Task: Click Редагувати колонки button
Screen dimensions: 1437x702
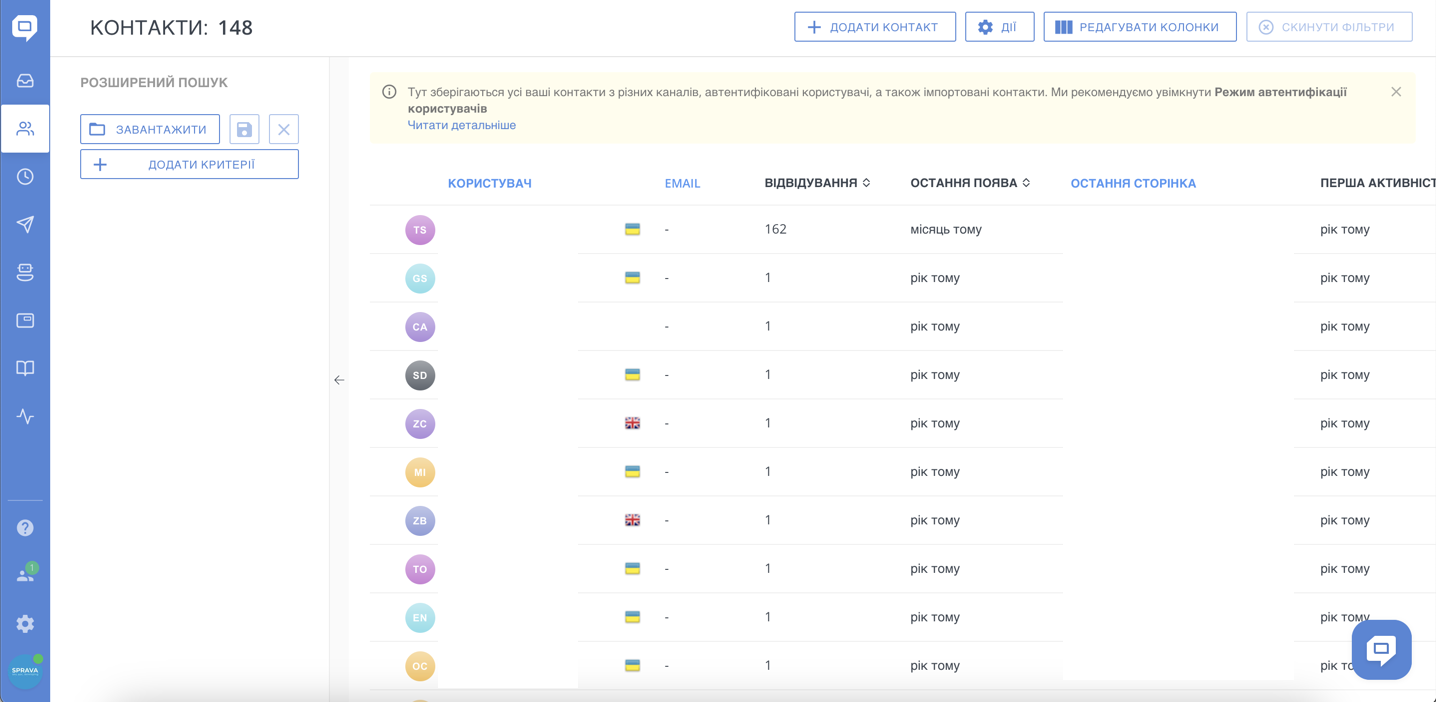Action: coord(1139,27)
